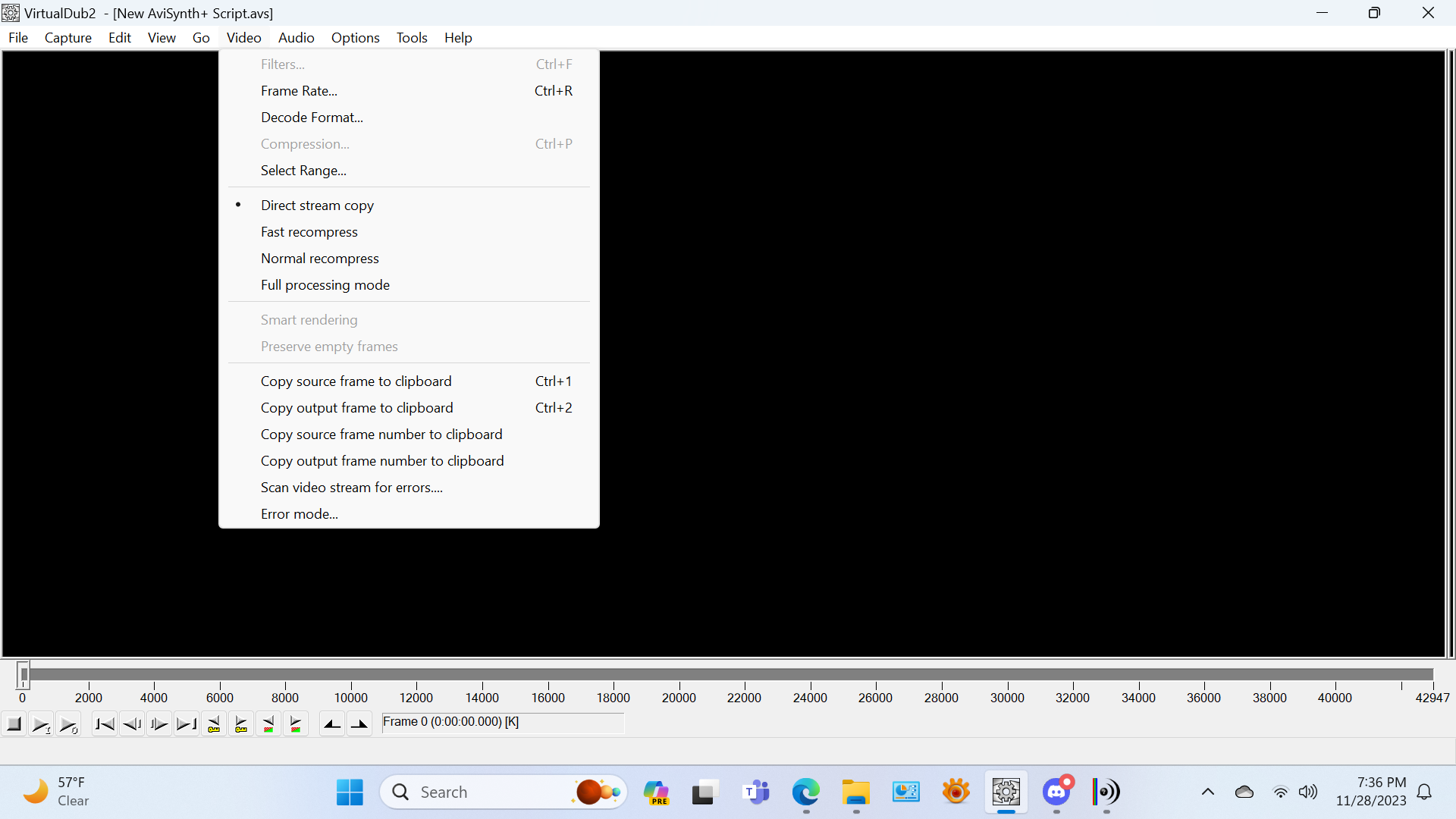Jump to the next scene change
The image size is (1456, 819).
coord(296,724)
